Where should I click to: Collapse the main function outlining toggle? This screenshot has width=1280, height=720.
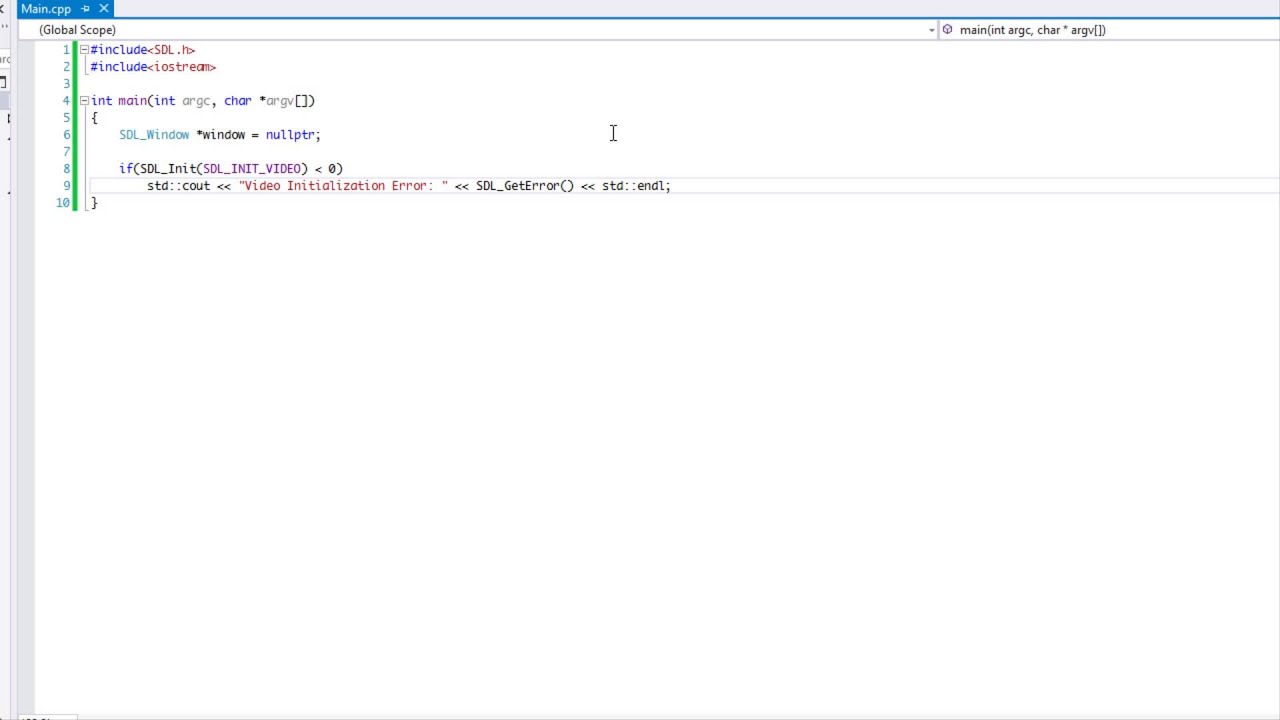coord(84,100)
